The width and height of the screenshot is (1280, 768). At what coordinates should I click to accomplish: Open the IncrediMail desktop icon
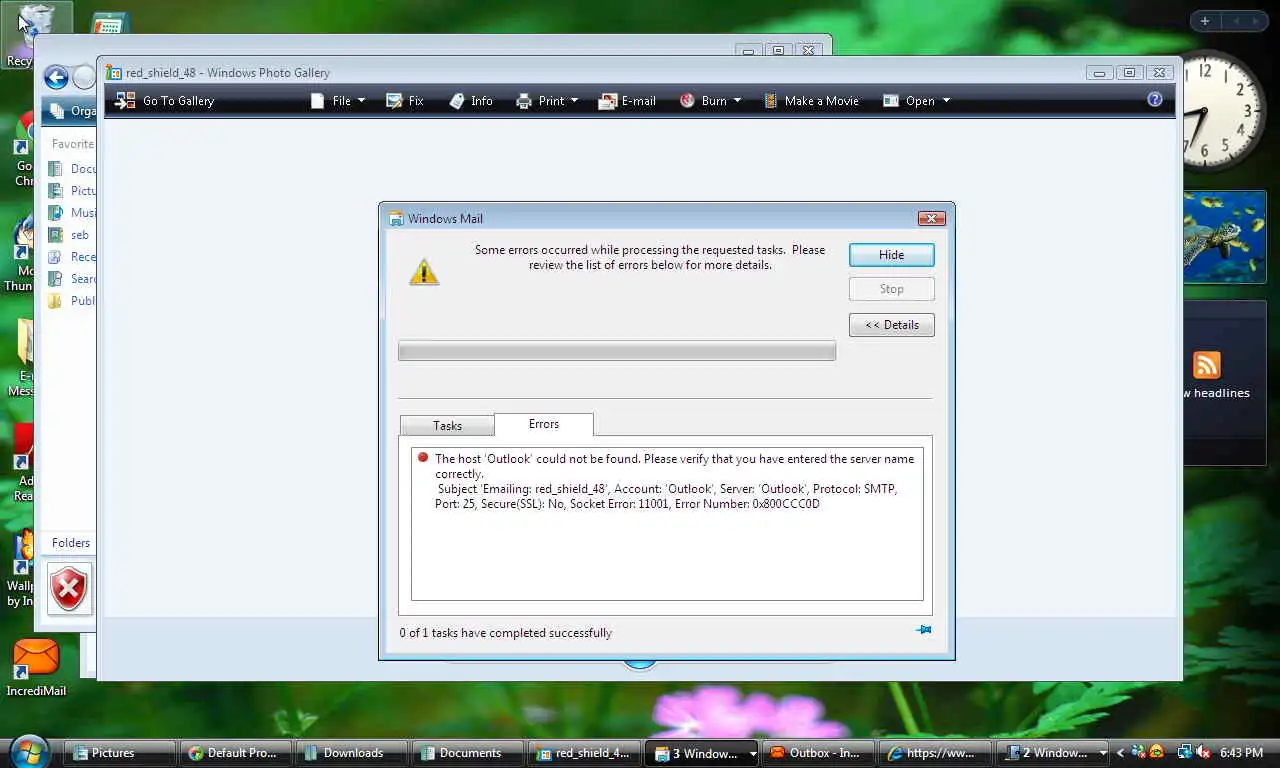click(36, 668)
